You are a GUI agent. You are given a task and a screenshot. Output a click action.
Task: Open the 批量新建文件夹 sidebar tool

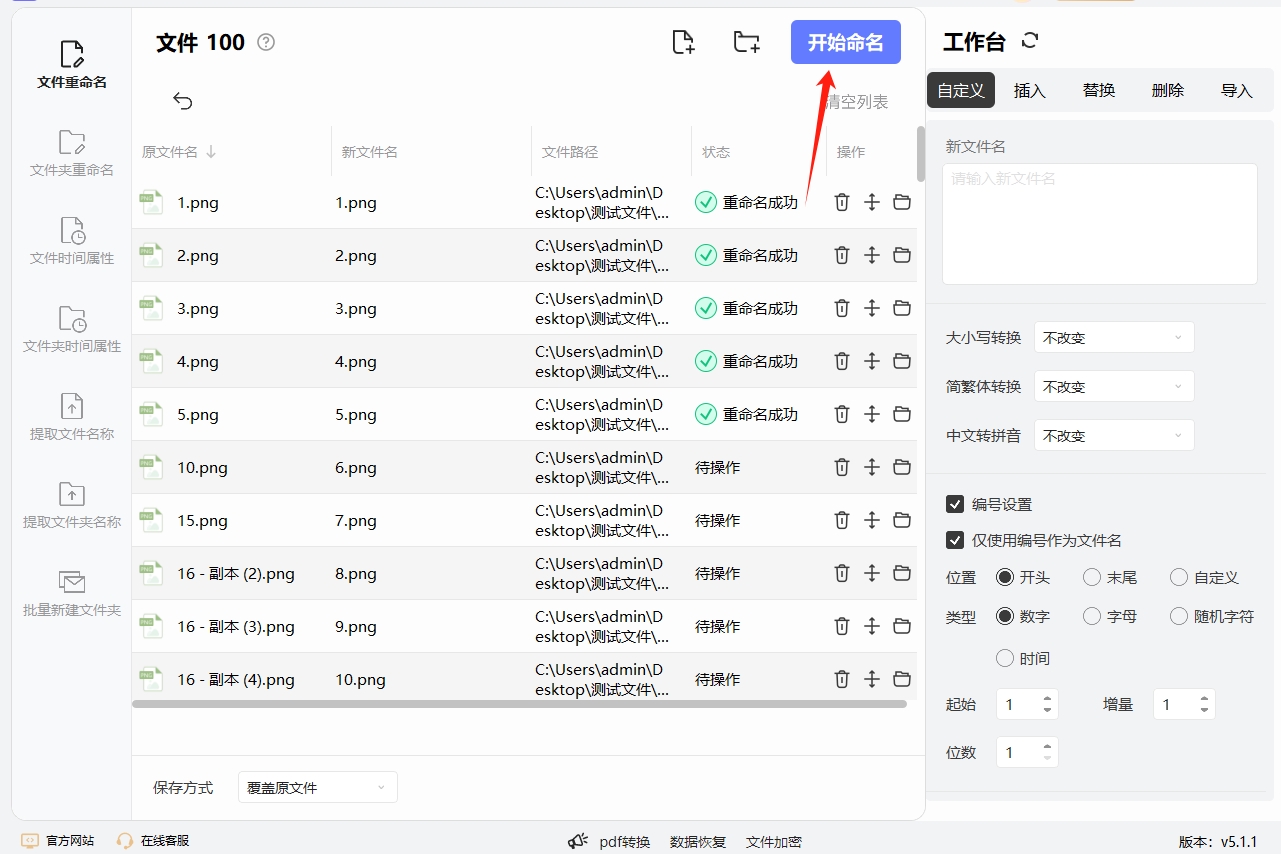(72, 594)
